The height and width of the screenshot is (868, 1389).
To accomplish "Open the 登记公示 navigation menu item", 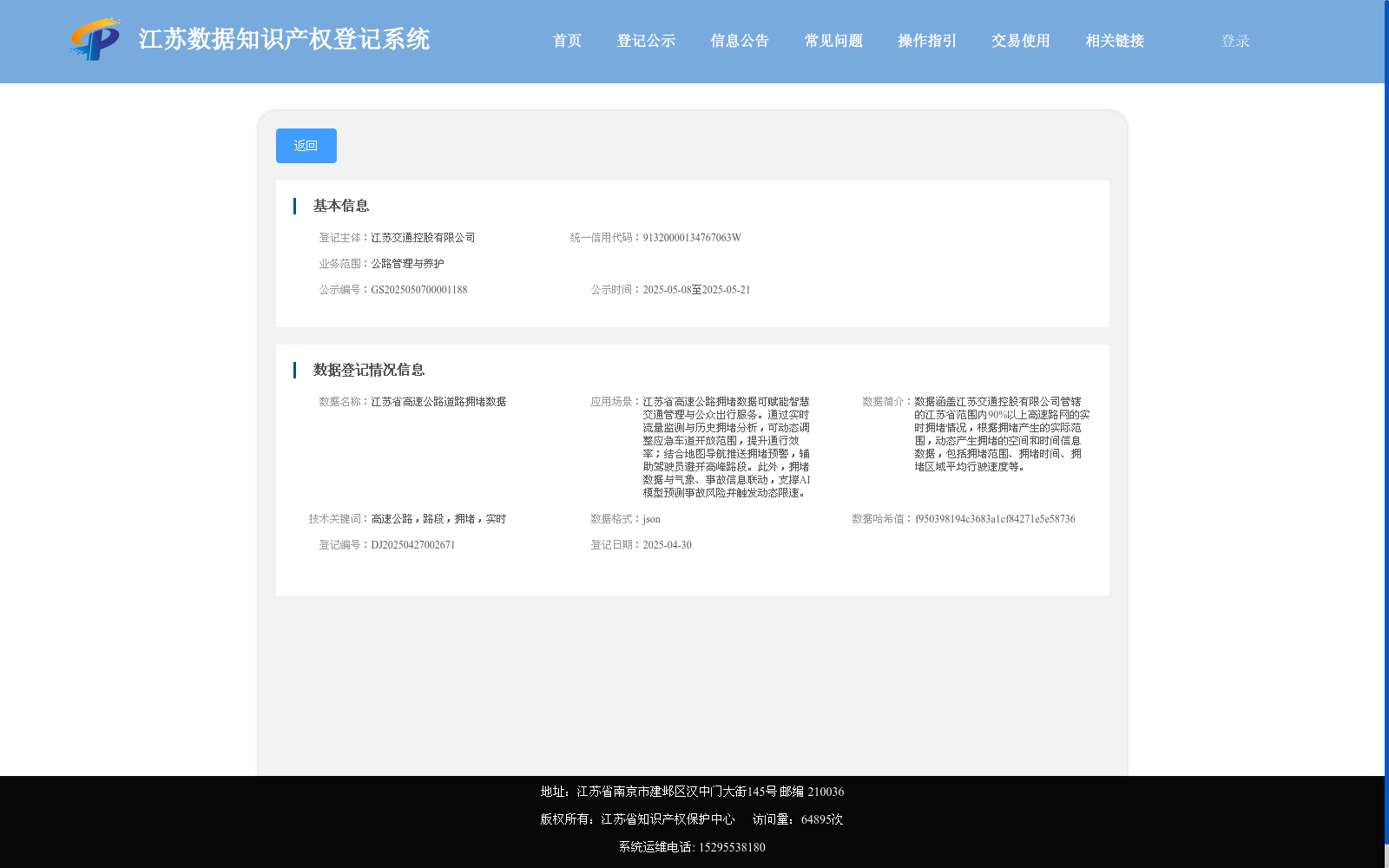I will tap(645, 41).
